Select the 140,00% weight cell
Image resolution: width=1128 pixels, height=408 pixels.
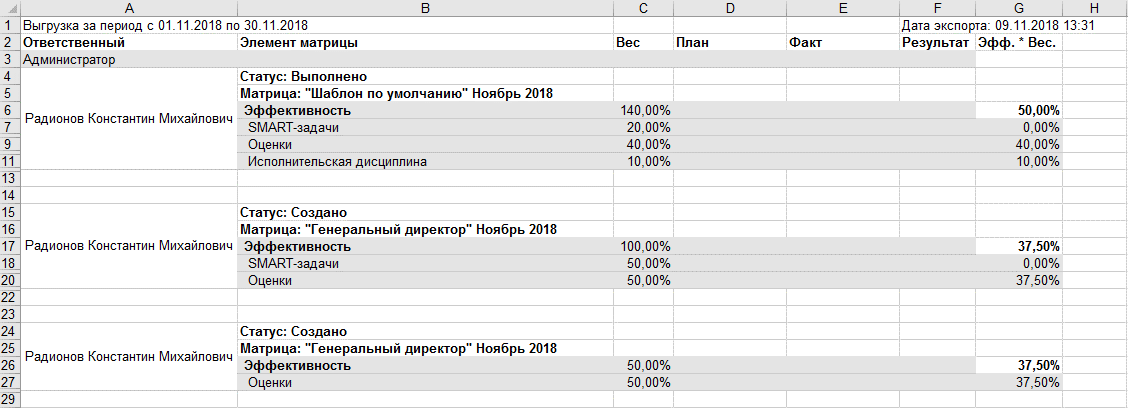coord(644,110)
